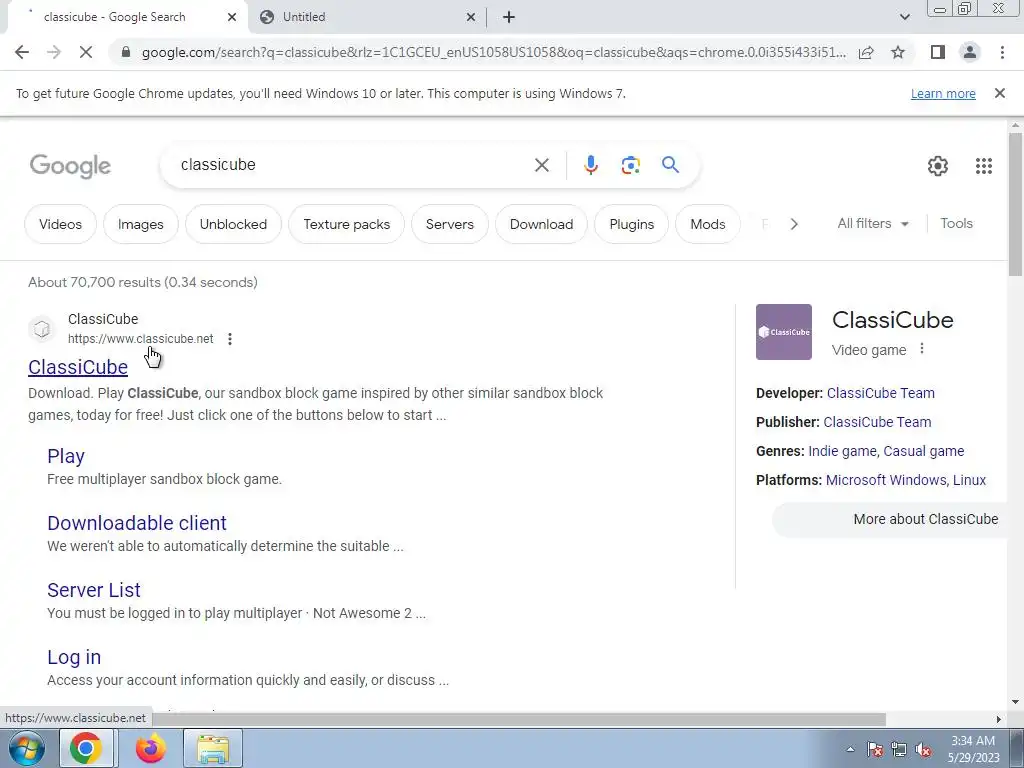This screenshot has width=1024, height=768.
Task: Open the ClassiCube result title link
Action: pyautogui.click(x=78, y=367)
